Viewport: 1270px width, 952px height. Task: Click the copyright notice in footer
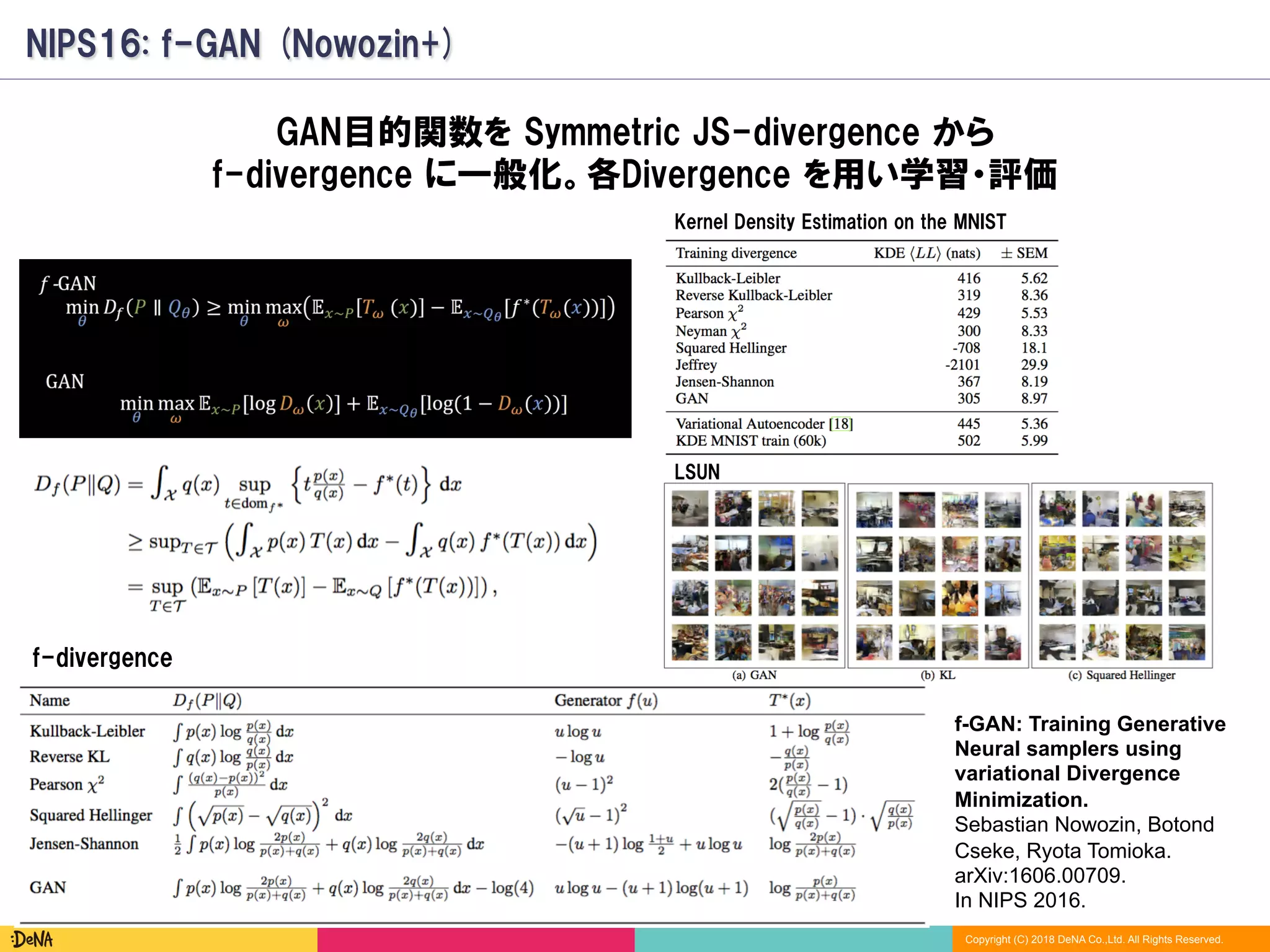(1094, 940)
